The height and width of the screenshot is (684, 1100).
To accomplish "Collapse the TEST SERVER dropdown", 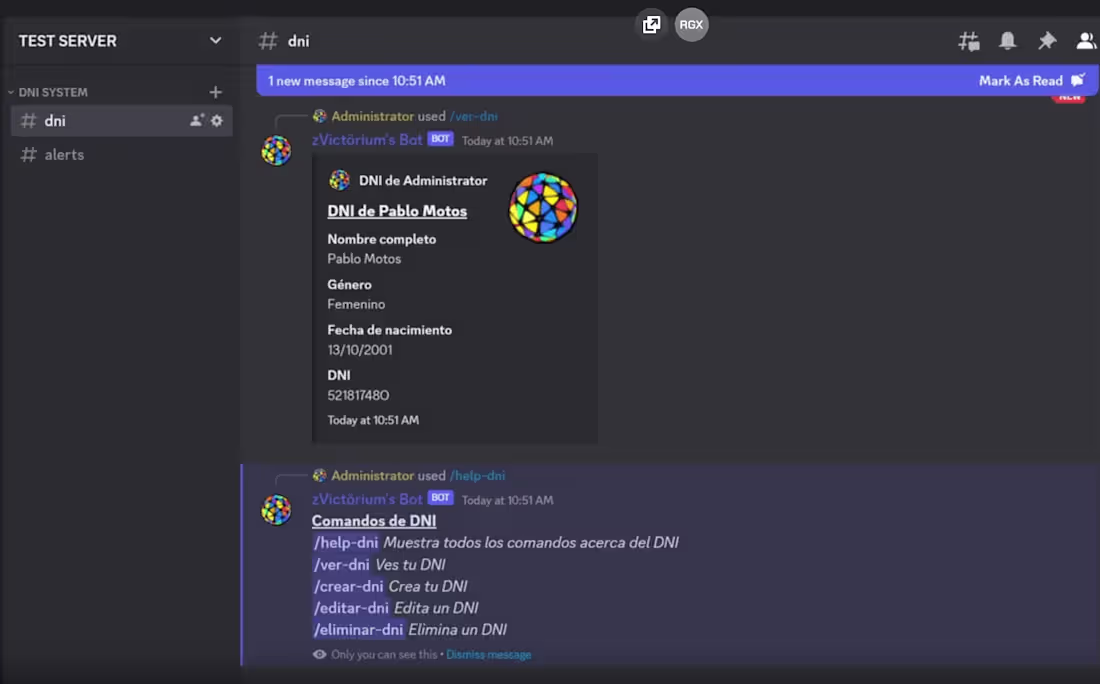I will [x=215, y=41].
